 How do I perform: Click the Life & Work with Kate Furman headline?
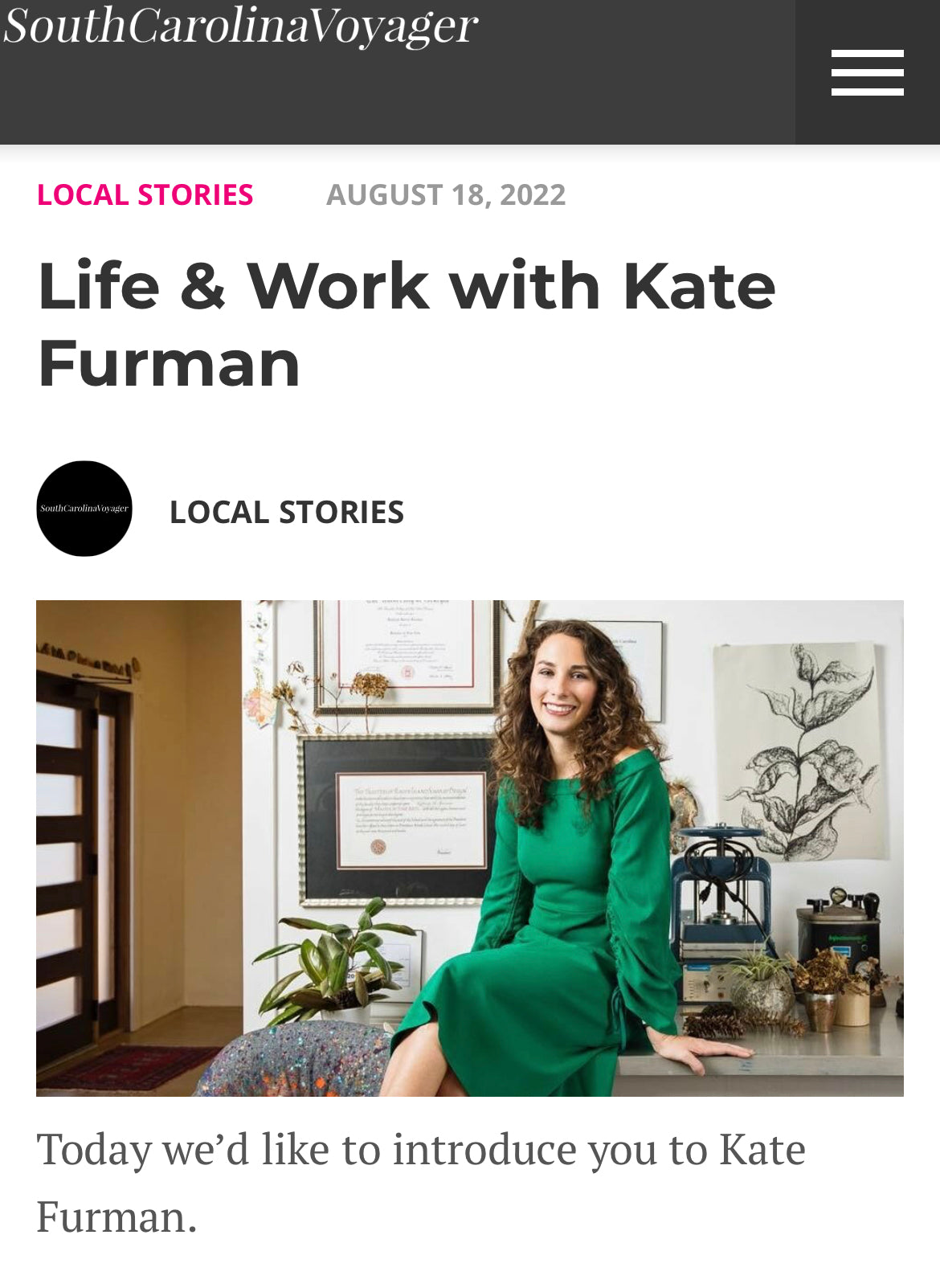tap(407, 324)
